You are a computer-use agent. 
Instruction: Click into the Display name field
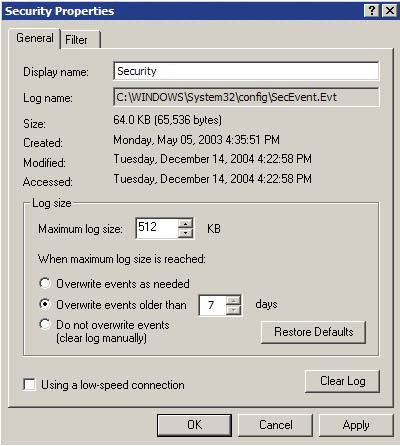coord(246,71)
